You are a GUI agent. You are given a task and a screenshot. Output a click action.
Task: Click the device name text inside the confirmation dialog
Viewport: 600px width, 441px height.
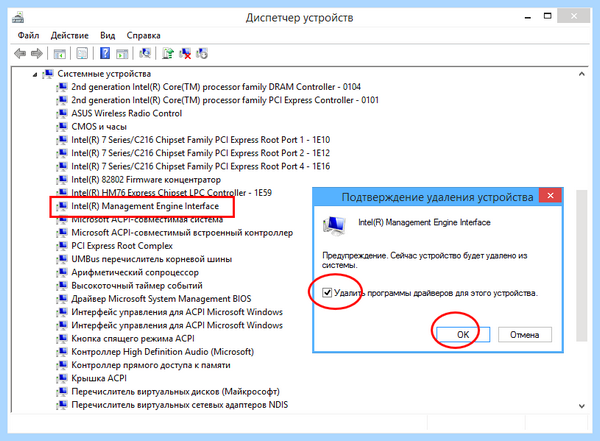pos(424,222)
